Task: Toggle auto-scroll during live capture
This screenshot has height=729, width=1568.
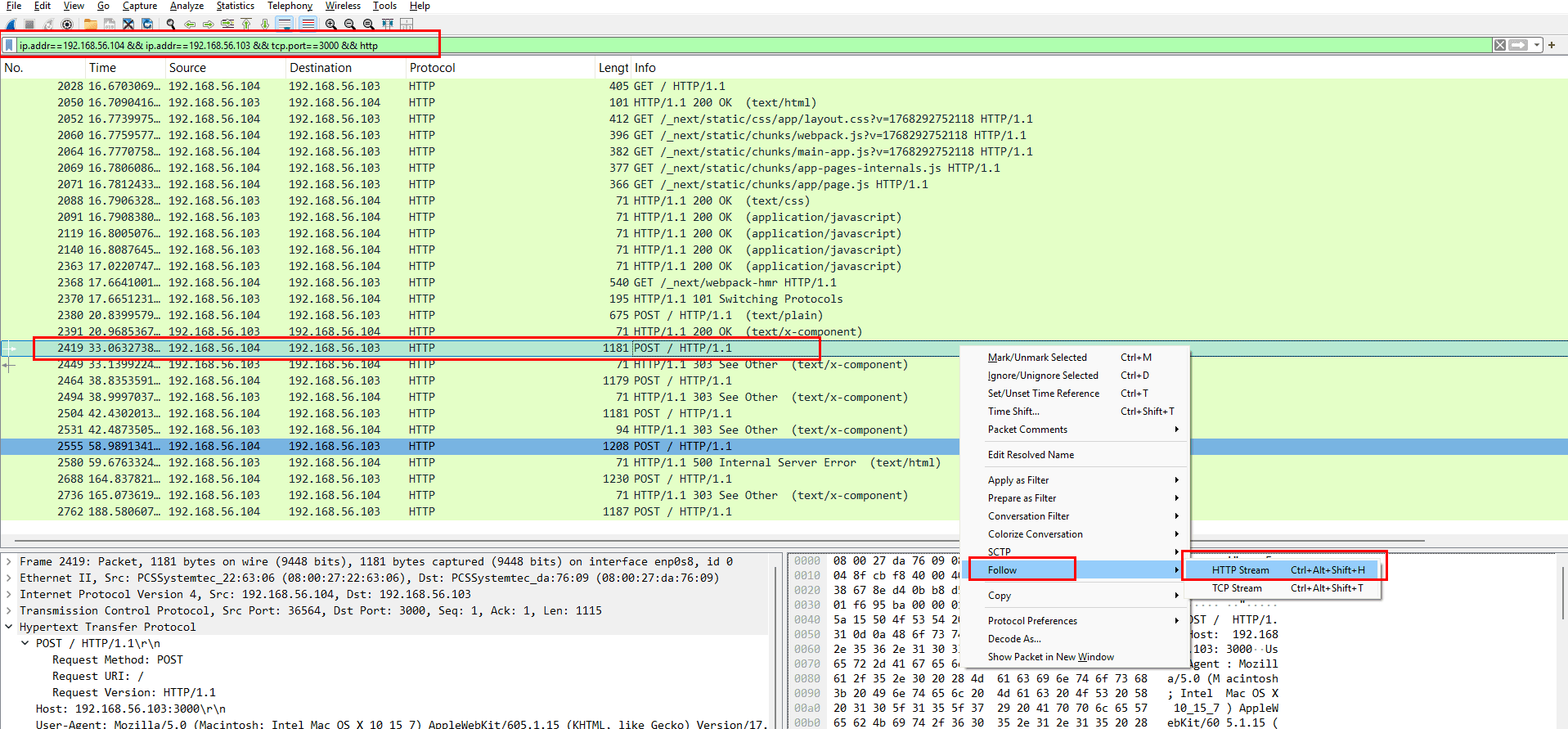Action: [x=284, y=25]
